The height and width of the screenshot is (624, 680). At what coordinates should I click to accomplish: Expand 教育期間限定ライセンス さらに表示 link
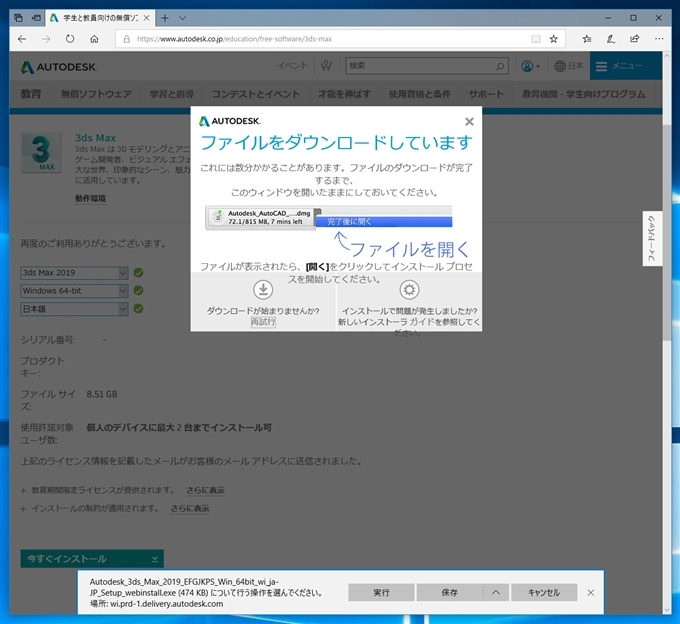click(x=205, y=490)
